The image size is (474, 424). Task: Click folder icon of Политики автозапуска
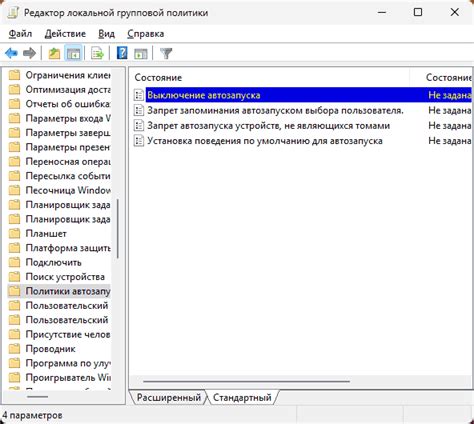click(14, 291)
